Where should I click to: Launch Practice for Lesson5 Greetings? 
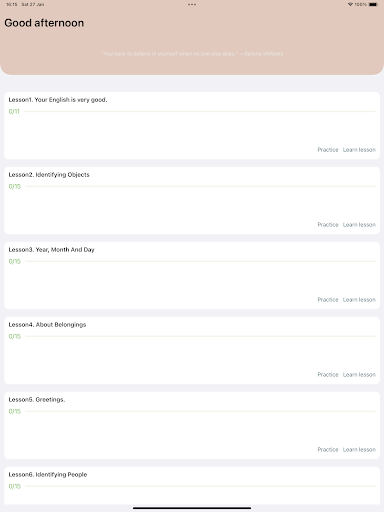click(328, 450)
